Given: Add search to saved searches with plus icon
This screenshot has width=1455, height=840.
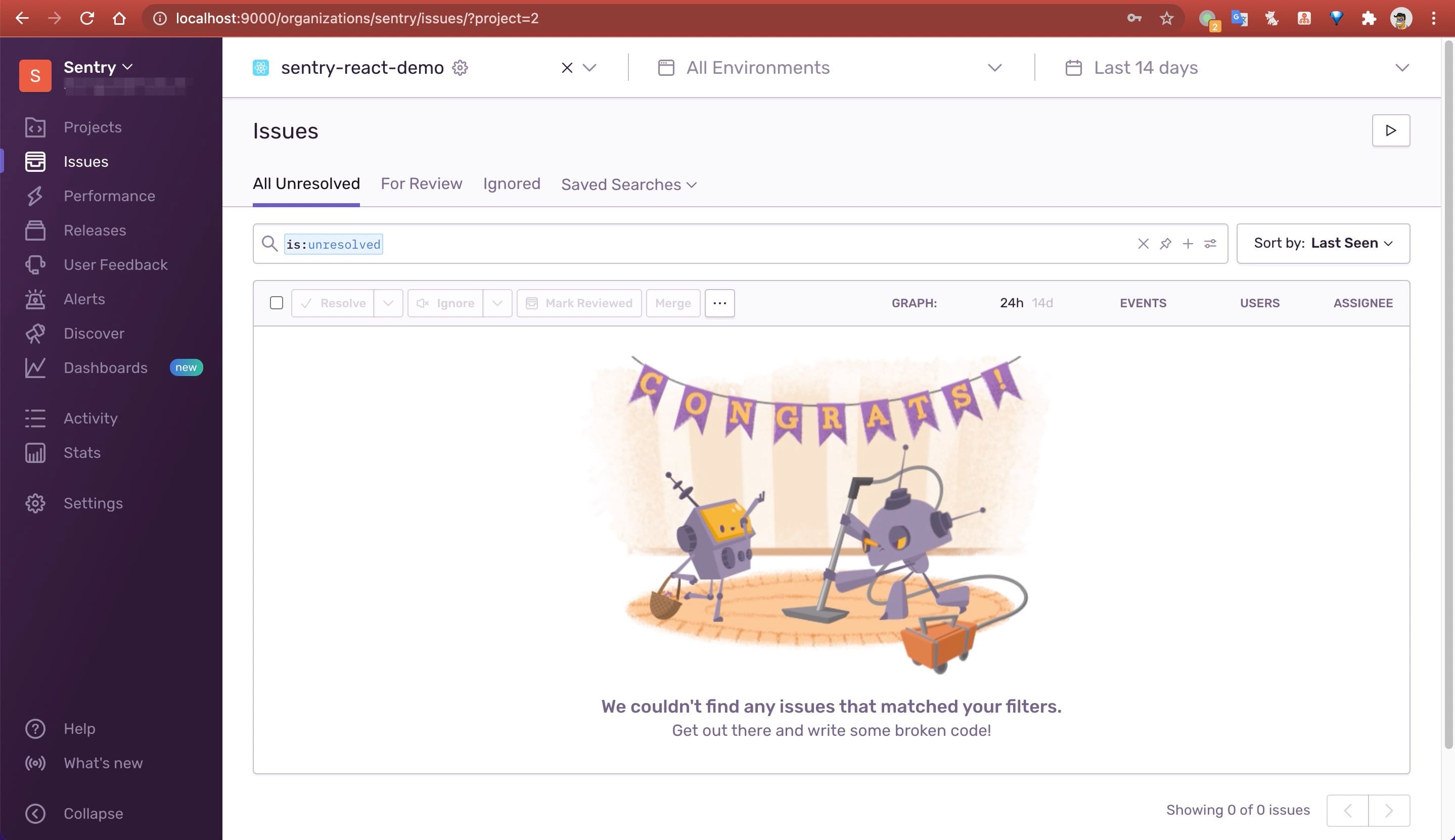Looking at the screenshot, I should click(x=1188, y=244).
